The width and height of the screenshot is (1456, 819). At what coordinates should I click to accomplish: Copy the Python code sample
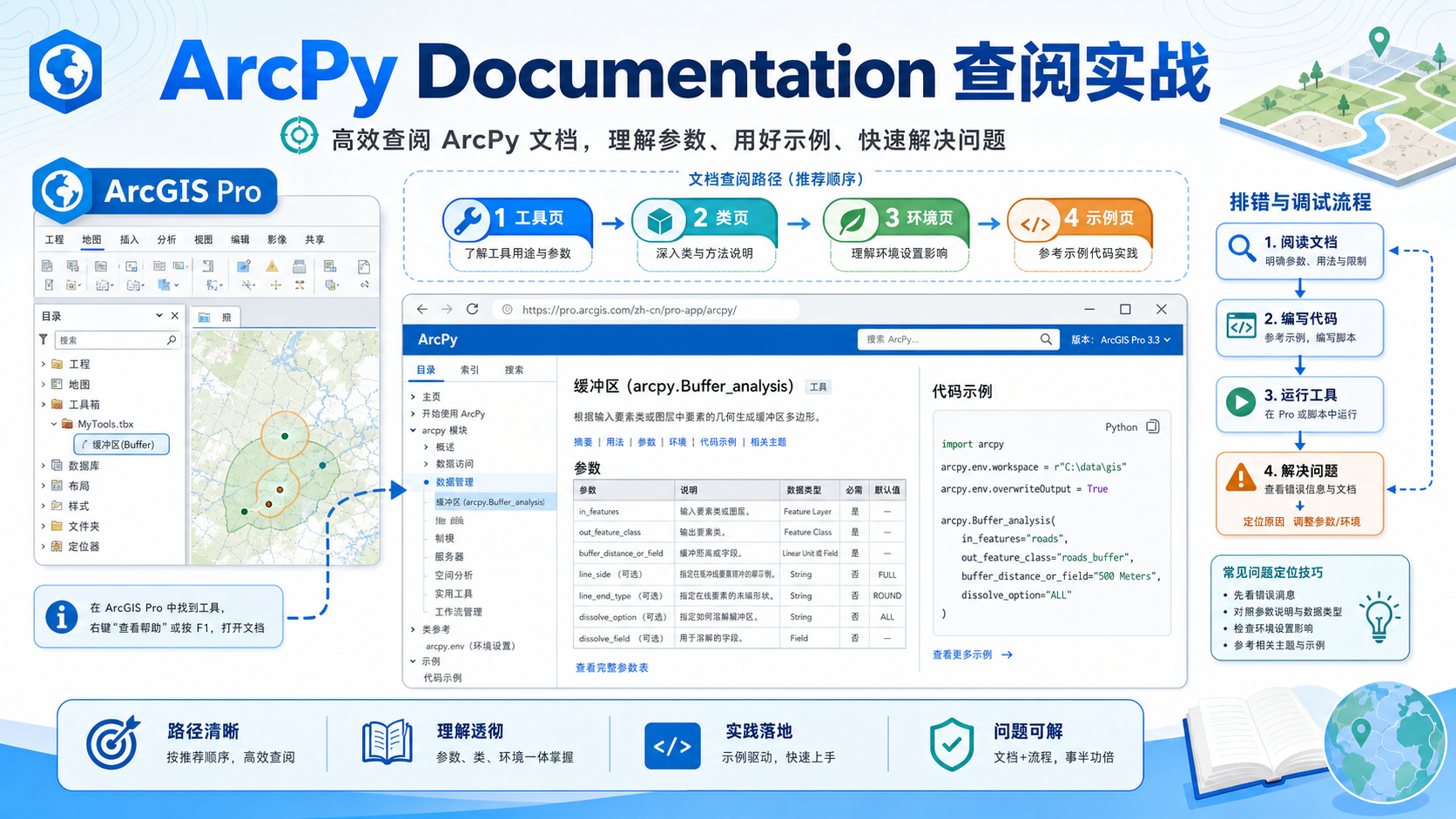(1153, 426)
